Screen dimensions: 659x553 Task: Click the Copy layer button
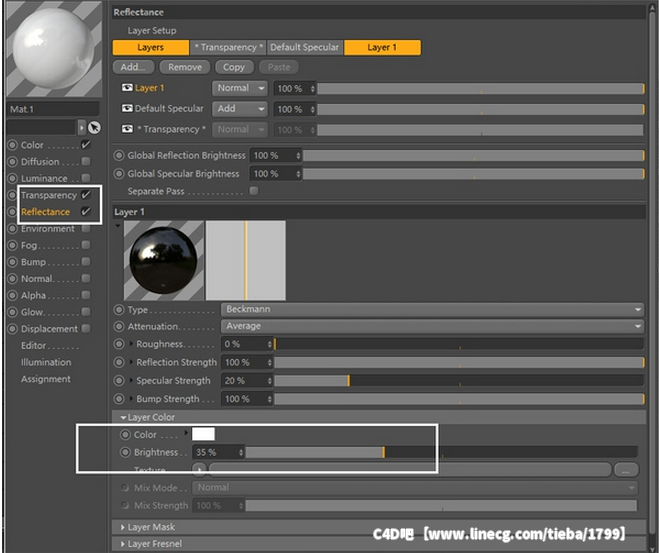pyautogui.click(x=234, y=67)
